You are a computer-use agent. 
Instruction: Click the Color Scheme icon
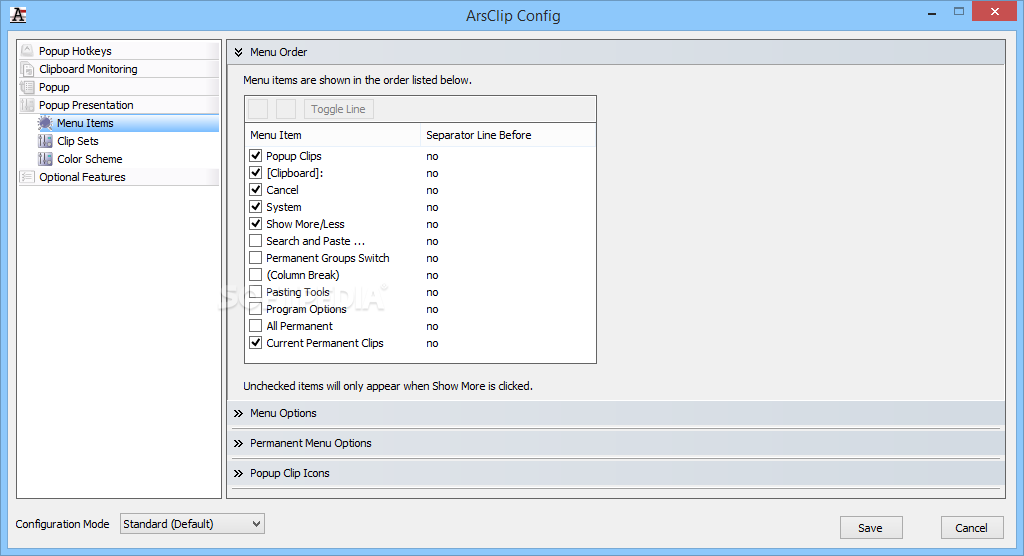point(45,159)
